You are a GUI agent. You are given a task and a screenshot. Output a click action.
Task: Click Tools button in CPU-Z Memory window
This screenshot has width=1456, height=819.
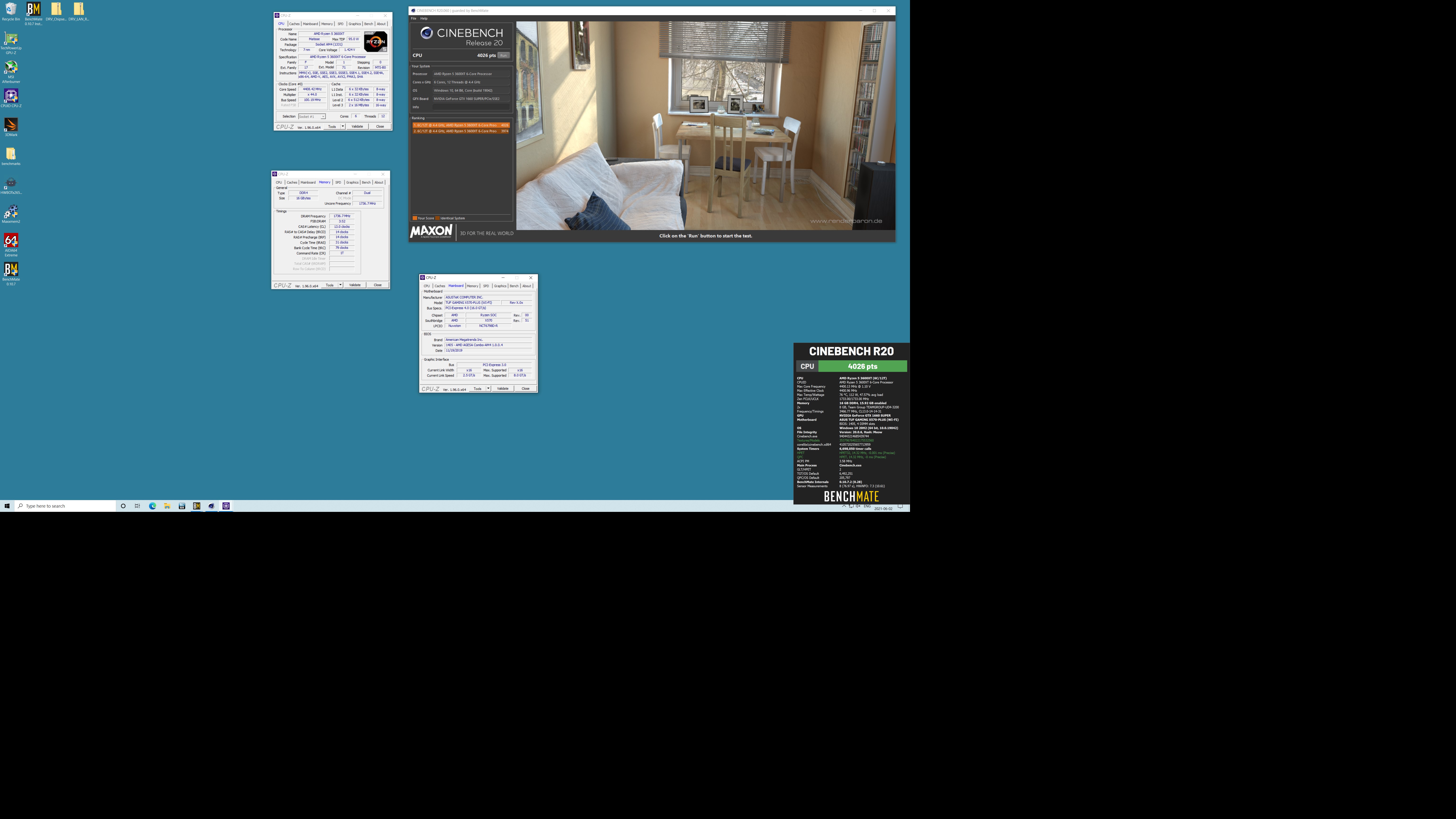(x=330, y=285)
